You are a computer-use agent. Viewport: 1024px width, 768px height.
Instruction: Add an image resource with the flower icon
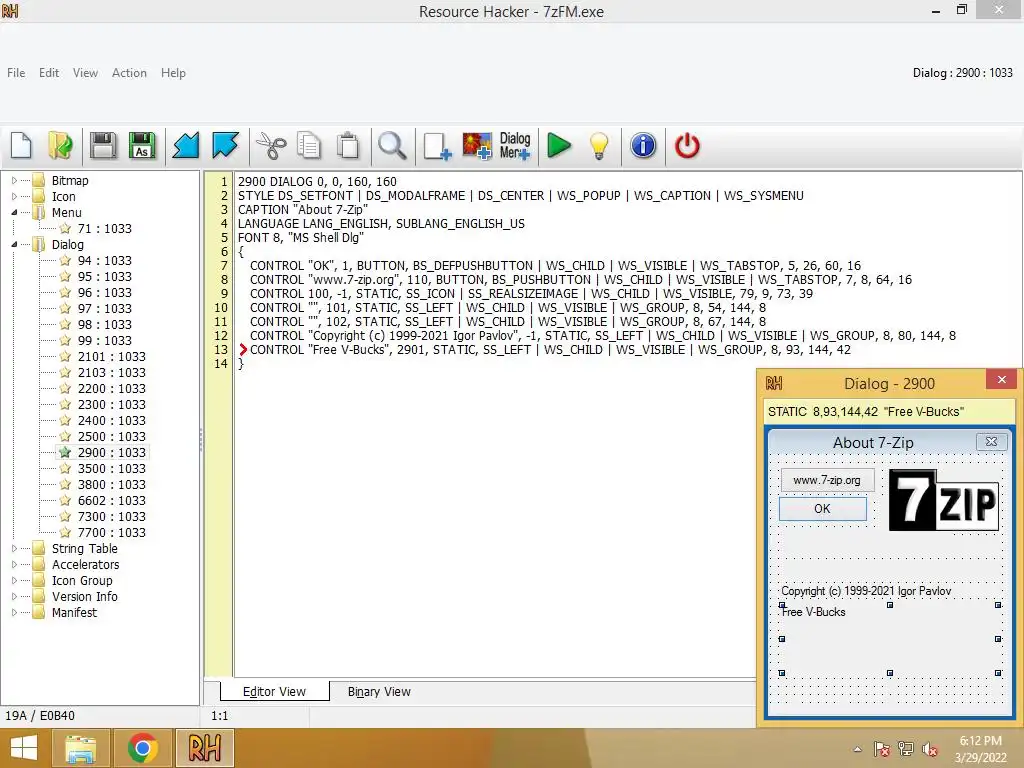pyautogui.click(x=477, y=145)
